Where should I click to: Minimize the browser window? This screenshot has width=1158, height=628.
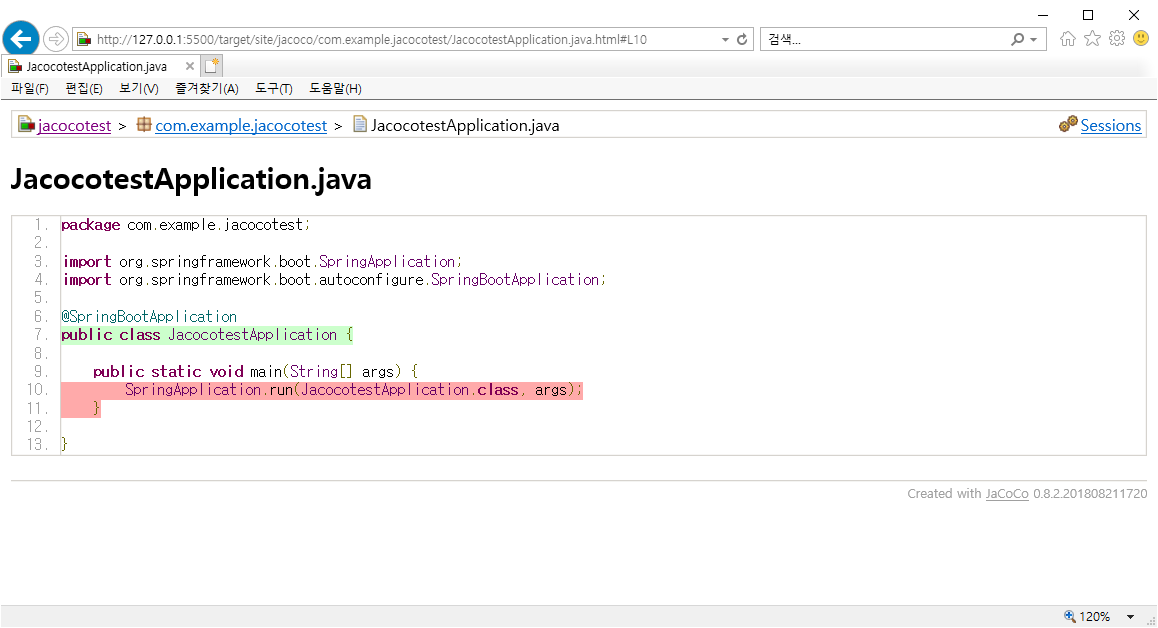[x=1043, y=15]
